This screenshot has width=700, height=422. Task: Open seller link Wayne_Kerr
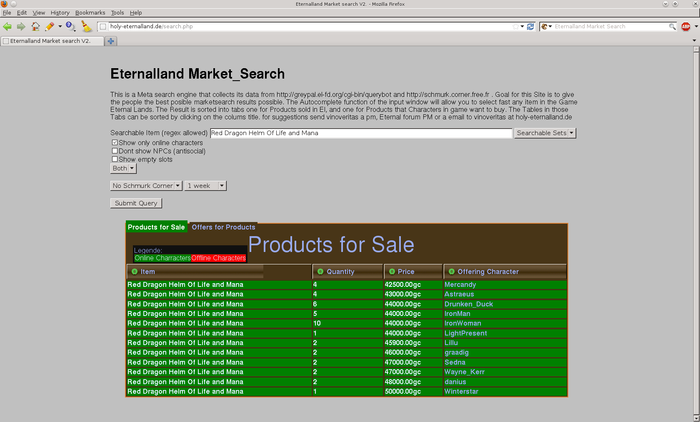[464, 372]
